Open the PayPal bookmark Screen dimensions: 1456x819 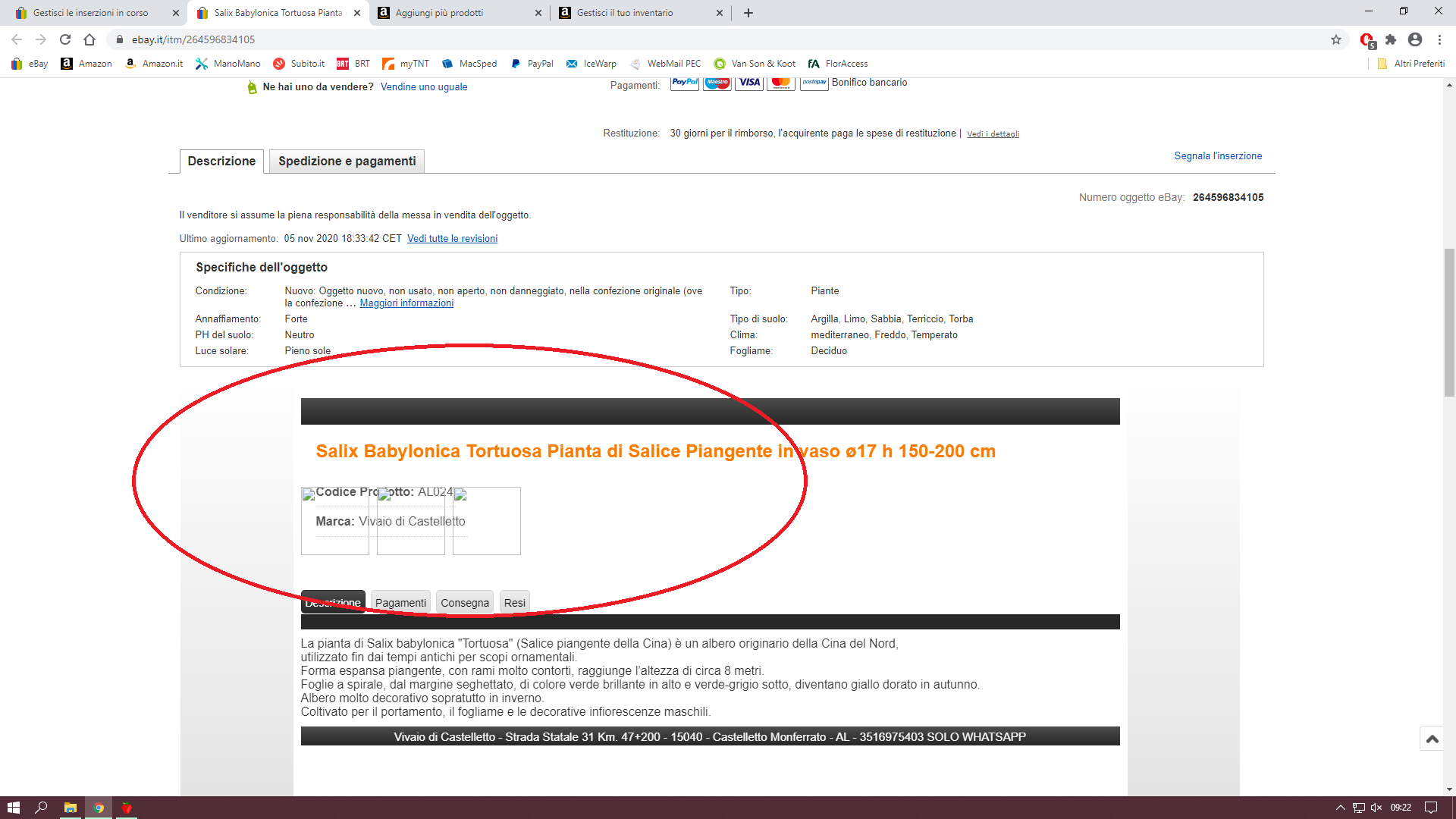pos(532,64)
